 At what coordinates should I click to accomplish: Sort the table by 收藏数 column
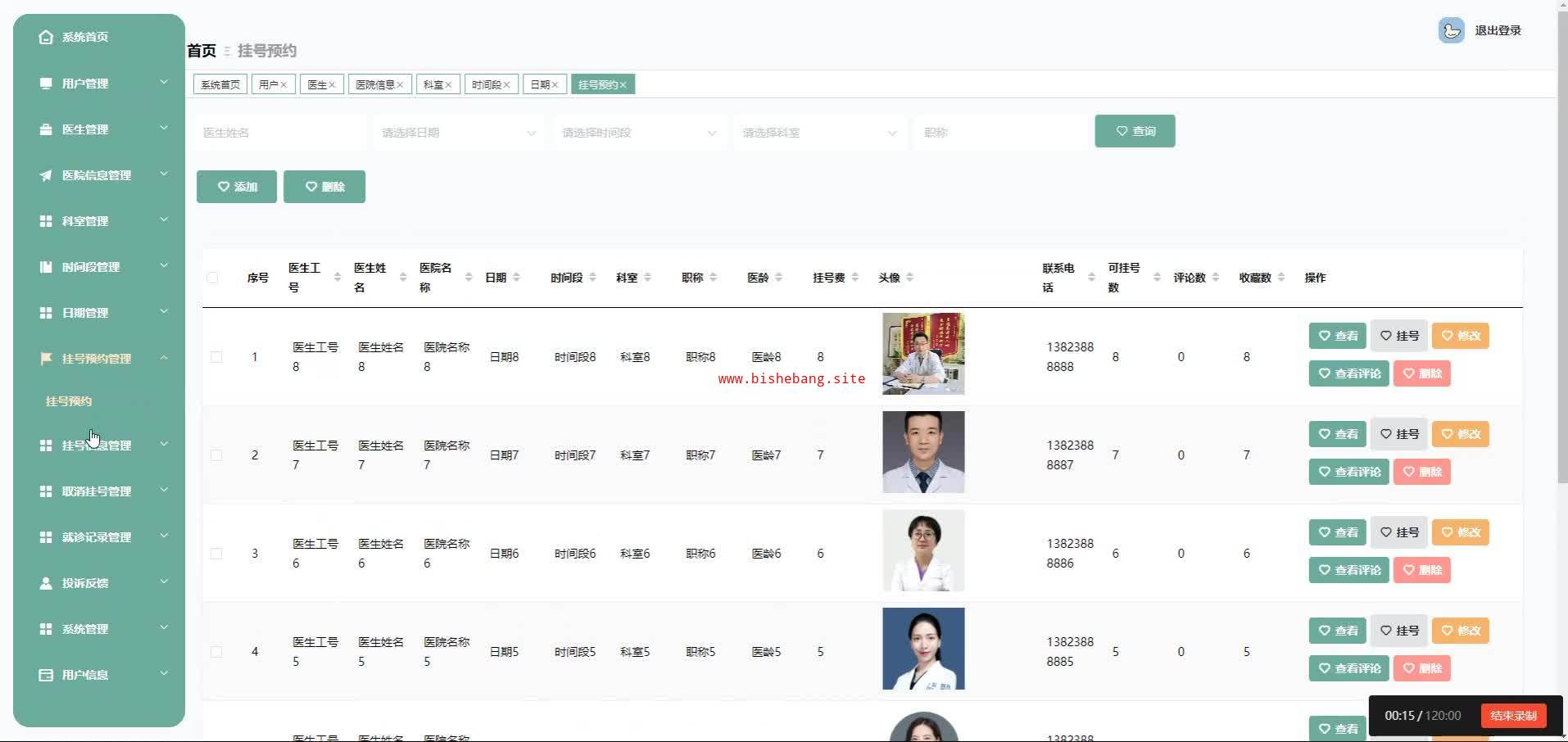pyautogui.click(x=1280, y=278)
